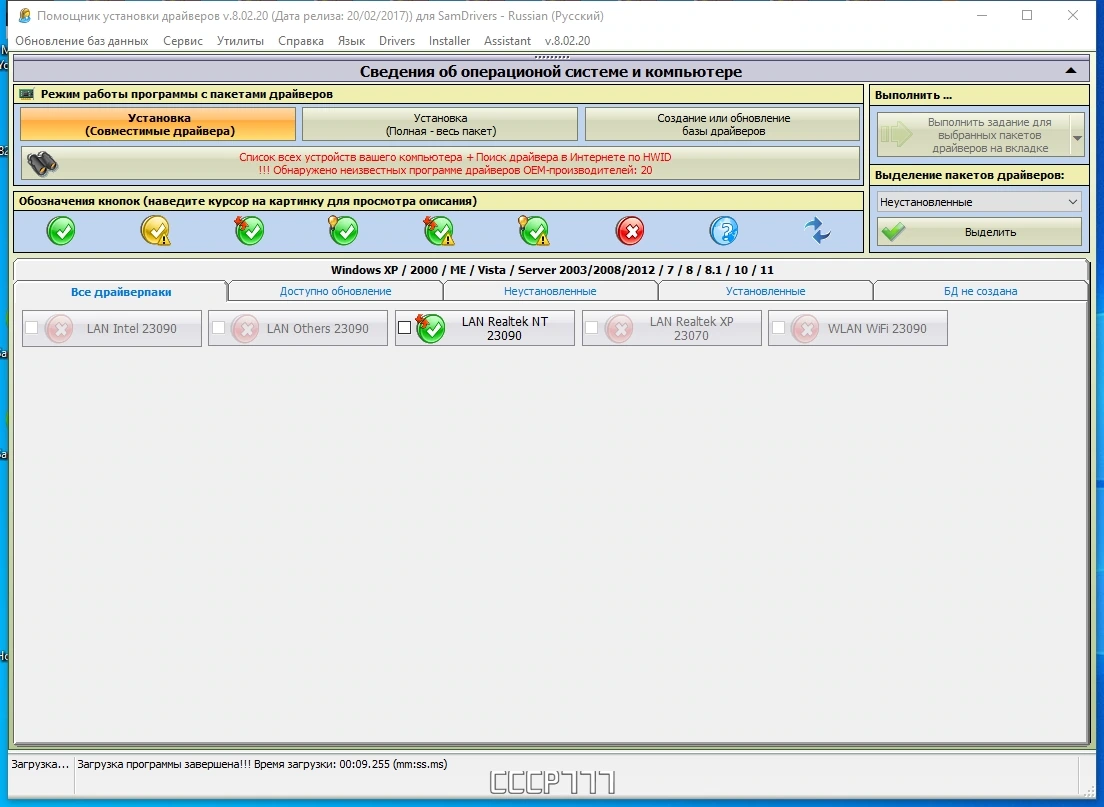Click green checkmark icon on LAN Realtek NT
1104x807 pixels.
[430, 328]
